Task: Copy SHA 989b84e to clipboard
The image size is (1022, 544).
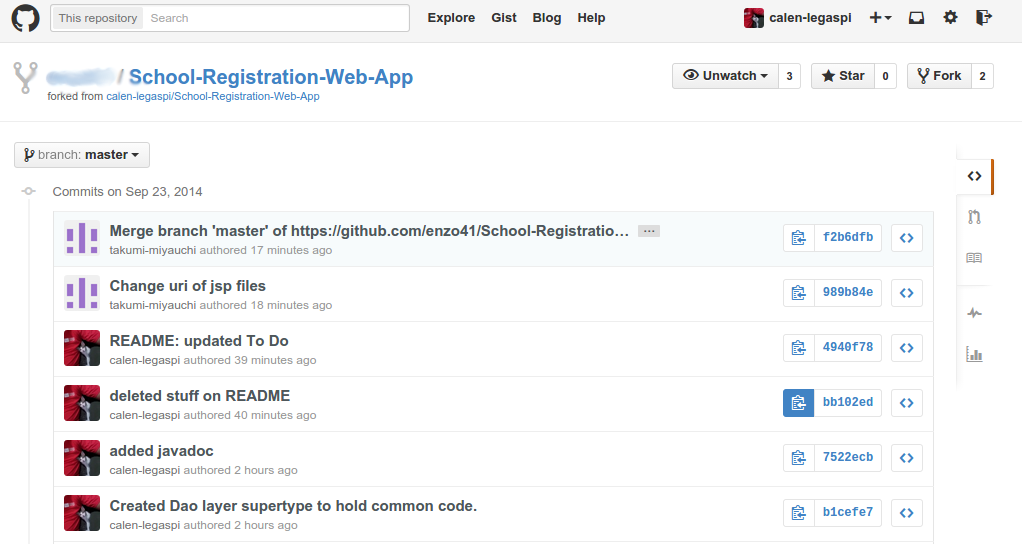Action: click(x=798, y=293)
